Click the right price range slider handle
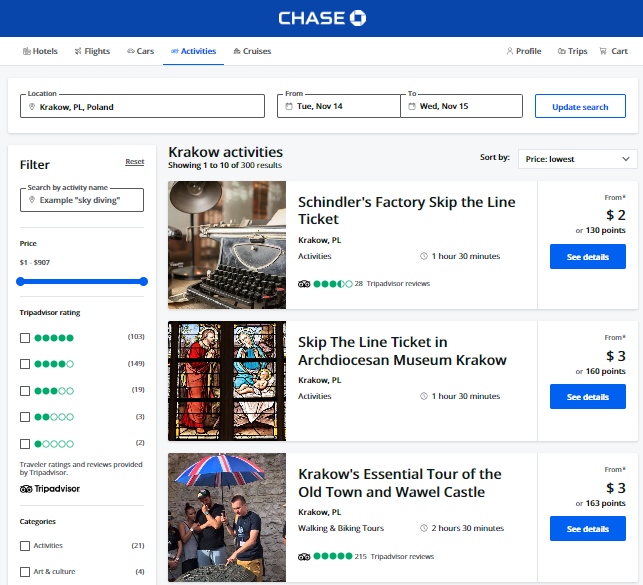The height and width of the screenshot is (585, 643). click(144, 282)
